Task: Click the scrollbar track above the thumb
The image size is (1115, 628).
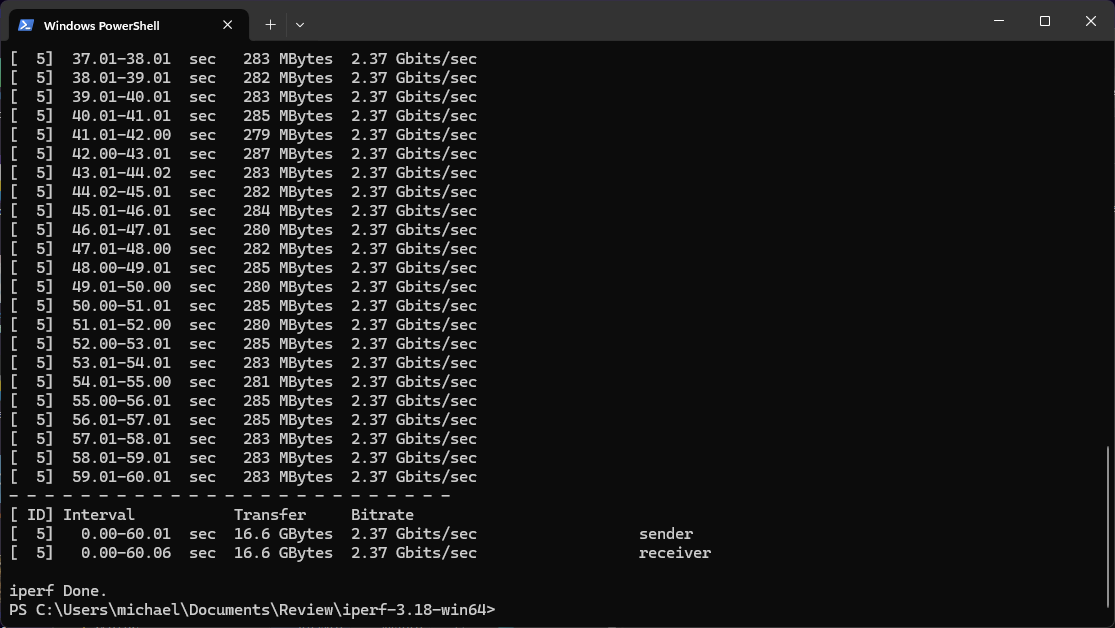Action: 1107,250
